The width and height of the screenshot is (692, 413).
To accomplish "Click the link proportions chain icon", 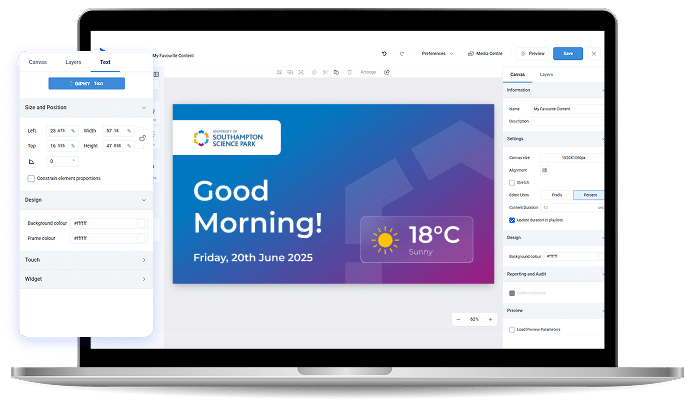I will coord(143,138).
